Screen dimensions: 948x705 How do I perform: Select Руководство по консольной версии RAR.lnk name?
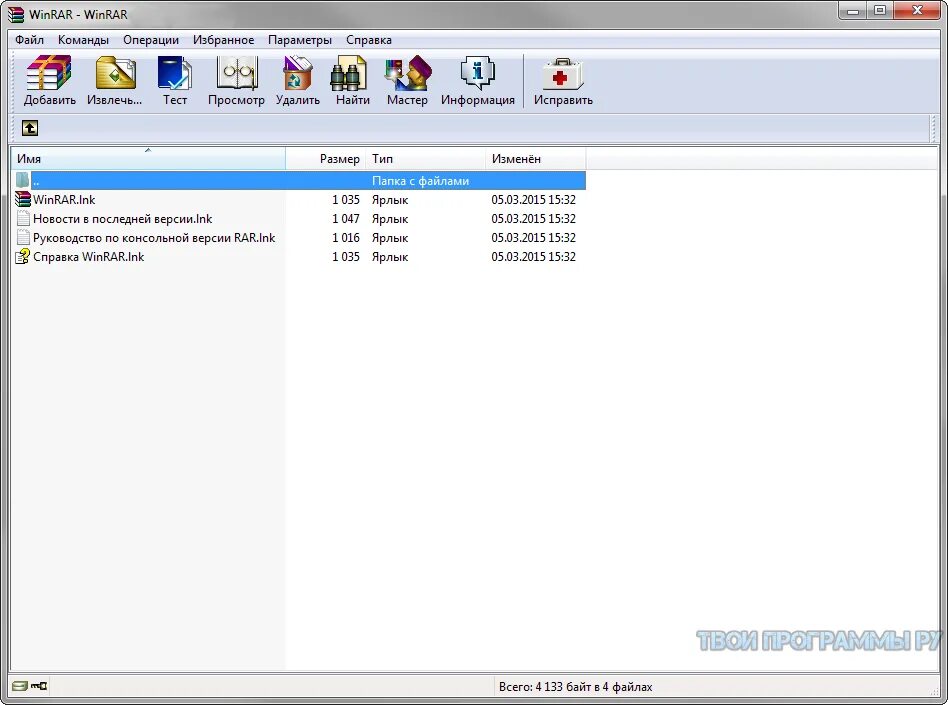(x=154, y=238)
